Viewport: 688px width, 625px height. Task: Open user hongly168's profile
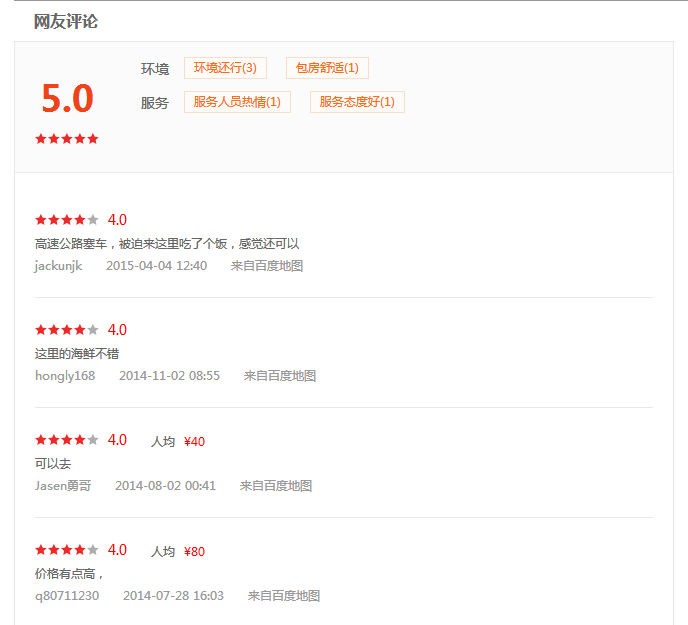click(65, 376)
